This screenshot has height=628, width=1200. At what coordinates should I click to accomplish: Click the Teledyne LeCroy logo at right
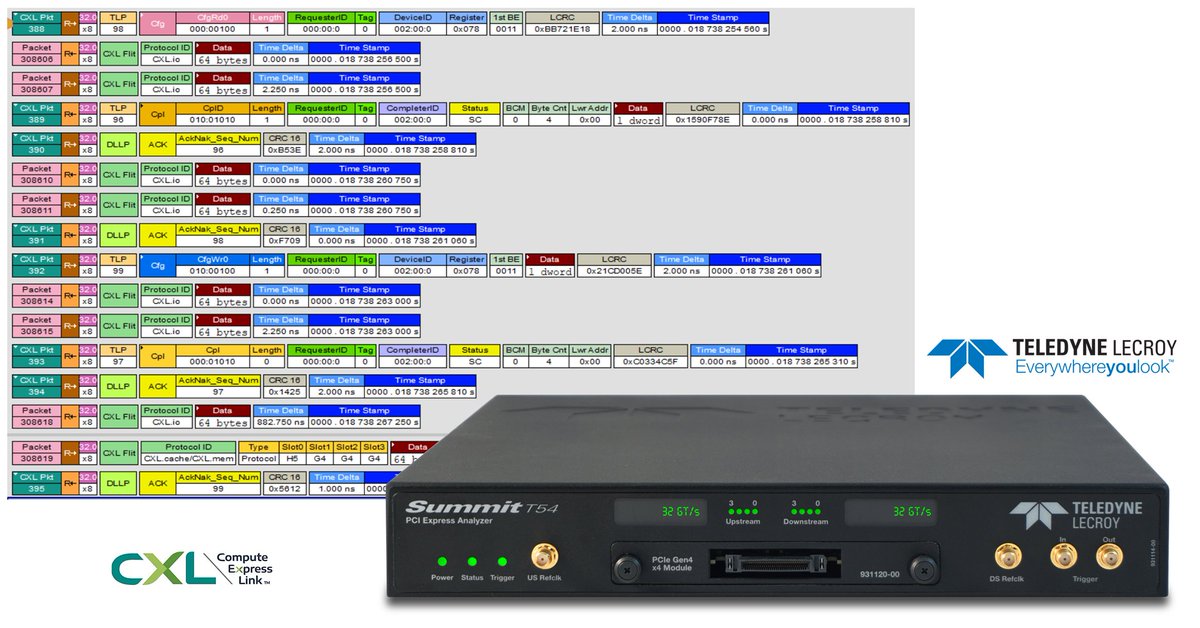1051,357
